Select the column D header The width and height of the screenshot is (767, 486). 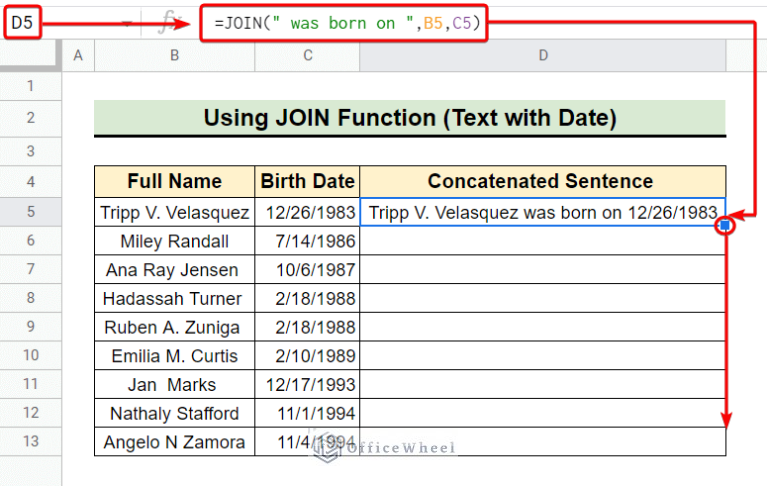click(x=542, y=56)
